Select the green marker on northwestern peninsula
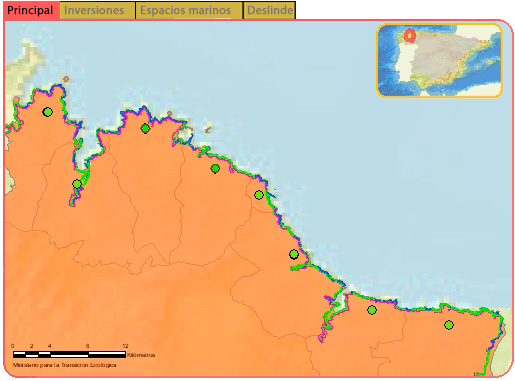 coord(48,112)
